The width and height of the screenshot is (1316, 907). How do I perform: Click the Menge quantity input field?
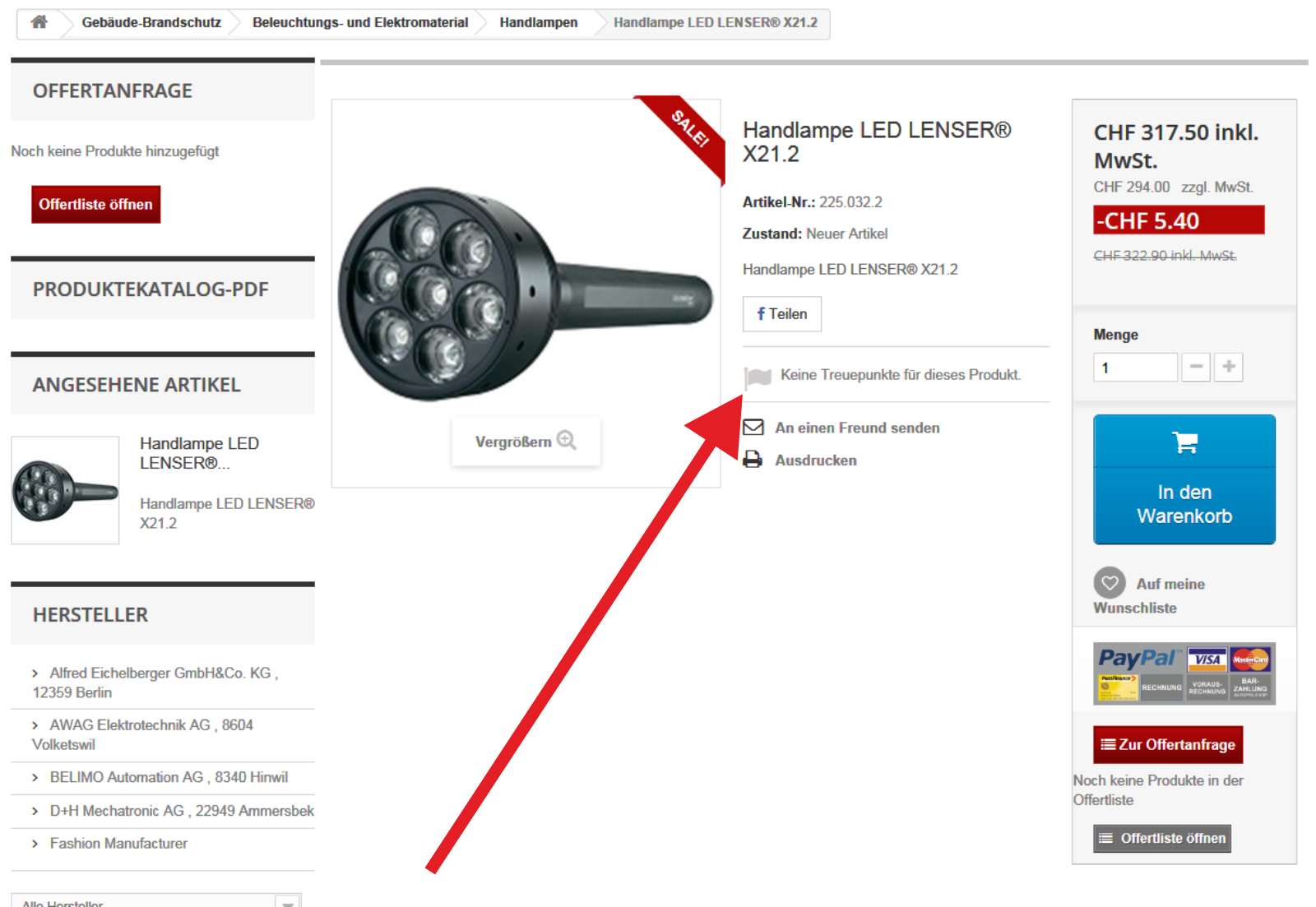tap(1136, 368)
